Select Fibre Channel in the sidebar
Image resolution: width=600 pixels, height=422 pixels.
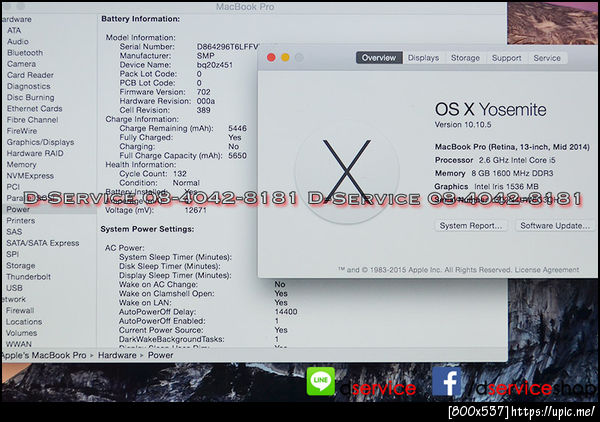pos(33,120)
